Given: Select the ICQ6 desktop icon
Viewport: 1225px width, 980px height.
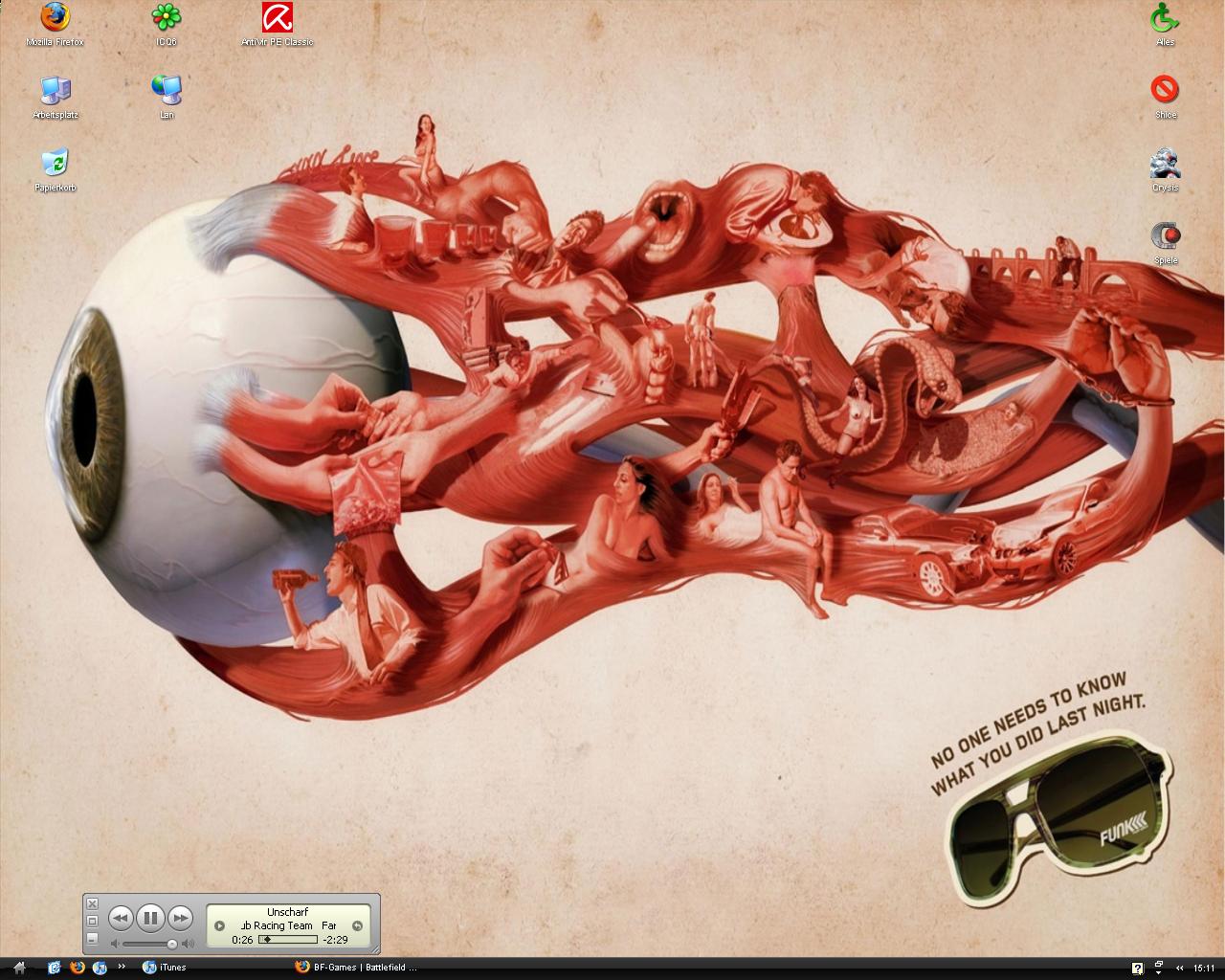Looking at the screenshot, I should (x=167, y=25).
